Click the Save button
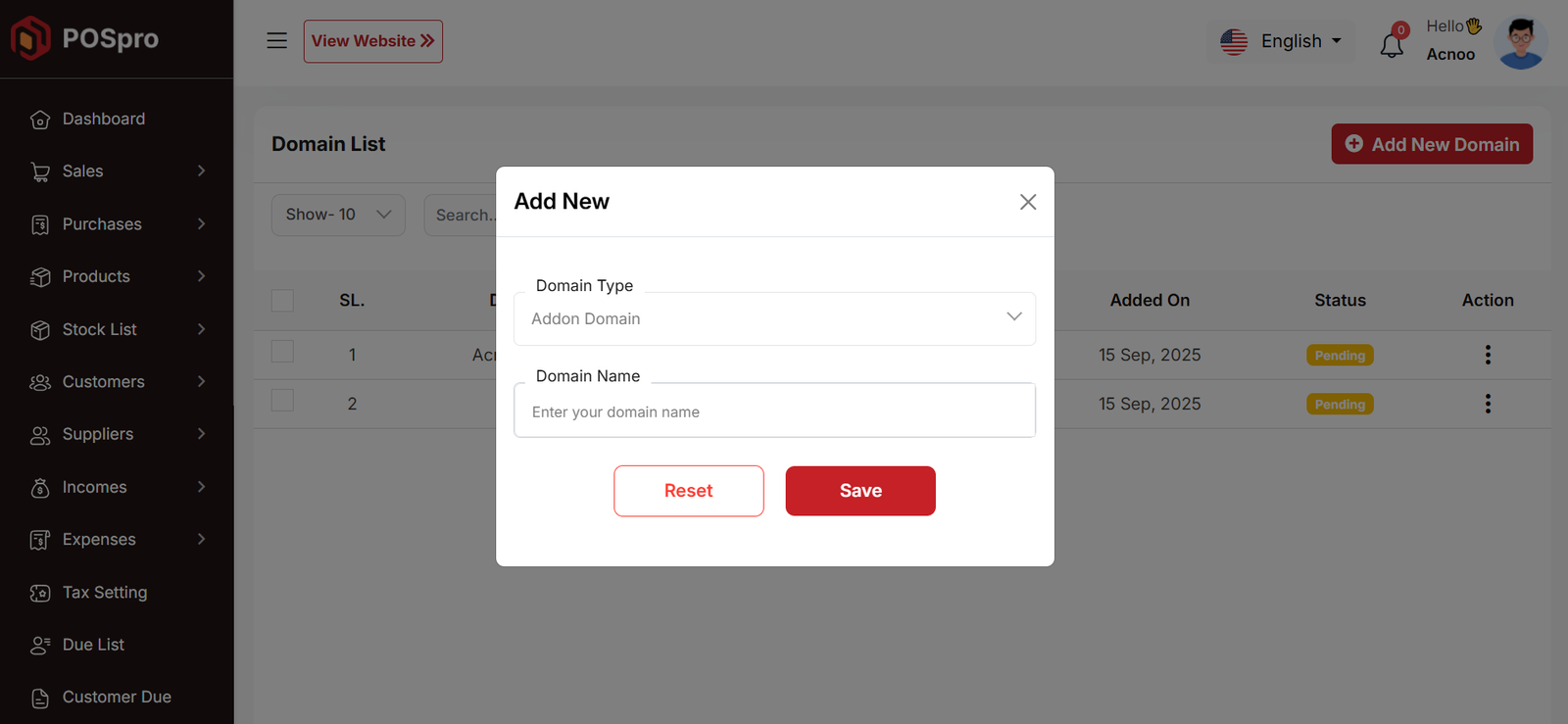Screen dimensions: 1568x724 [x=860, y=491]
